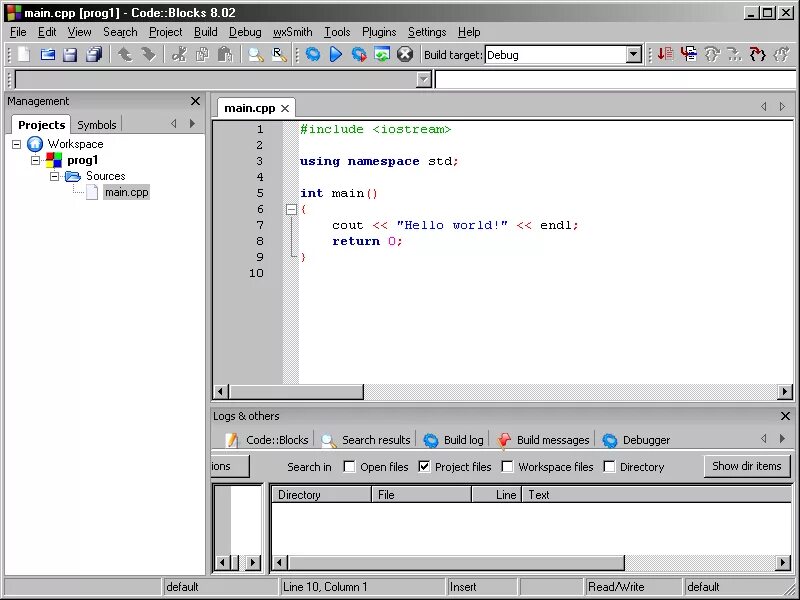Click the Redo arrow icon
This screenshot has width=800, height=600.
(148, 54)
